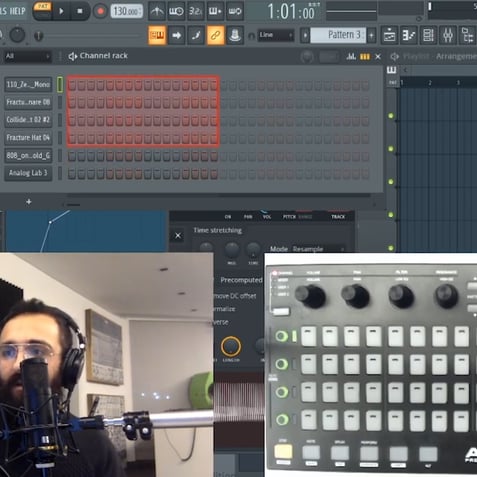
Task: Show the Channel rack window icon
Action: pyautogui.click(x=428, y=35)
